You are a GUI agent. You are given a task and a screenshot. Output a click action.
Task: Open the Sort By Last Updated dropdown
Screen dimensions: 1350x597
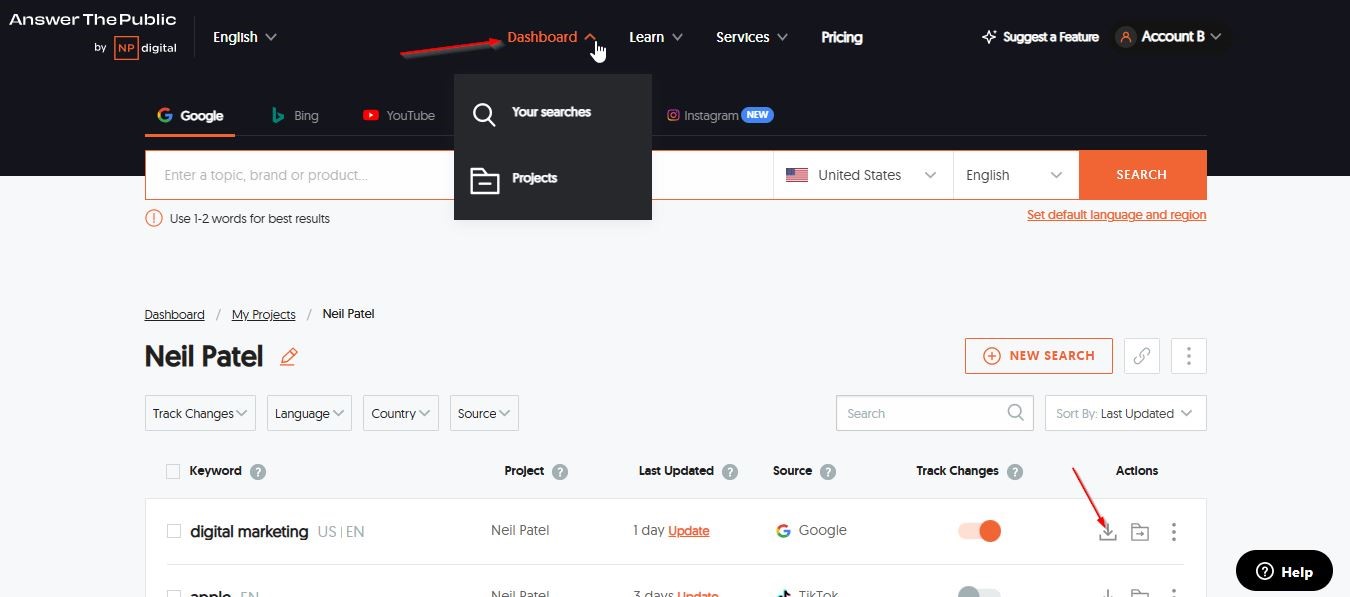(x=1125, y=414)
